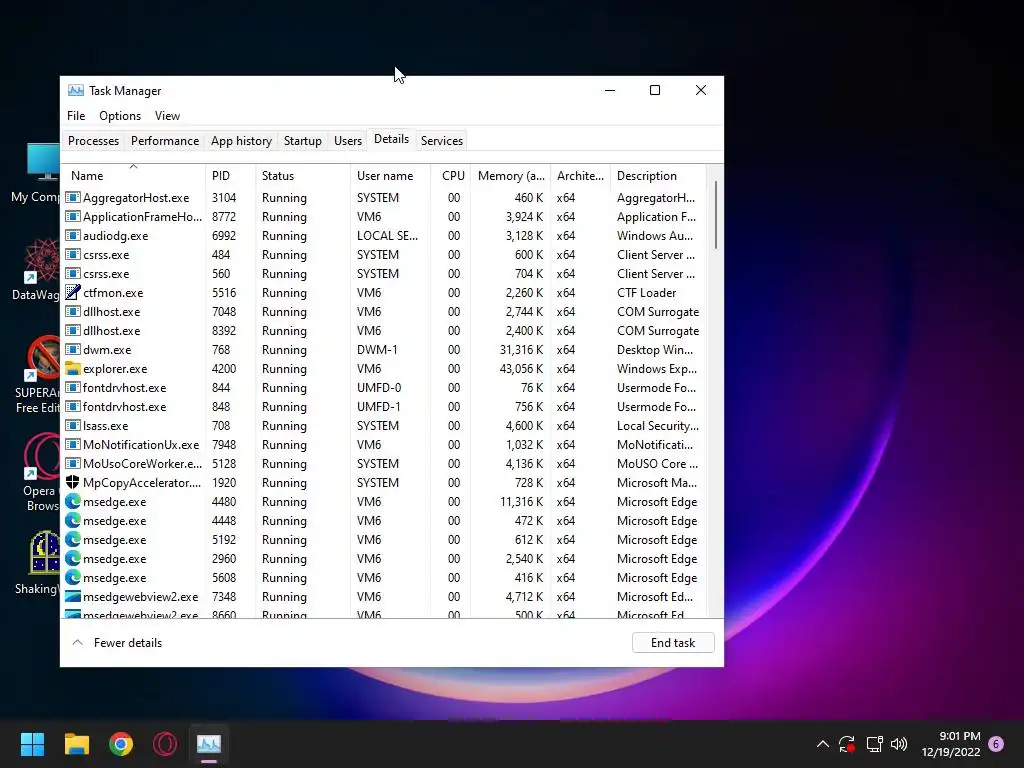Collapse Task Manager with Fewer details
The height and width of the screenshot is (768, 1024).
point(118,643)
